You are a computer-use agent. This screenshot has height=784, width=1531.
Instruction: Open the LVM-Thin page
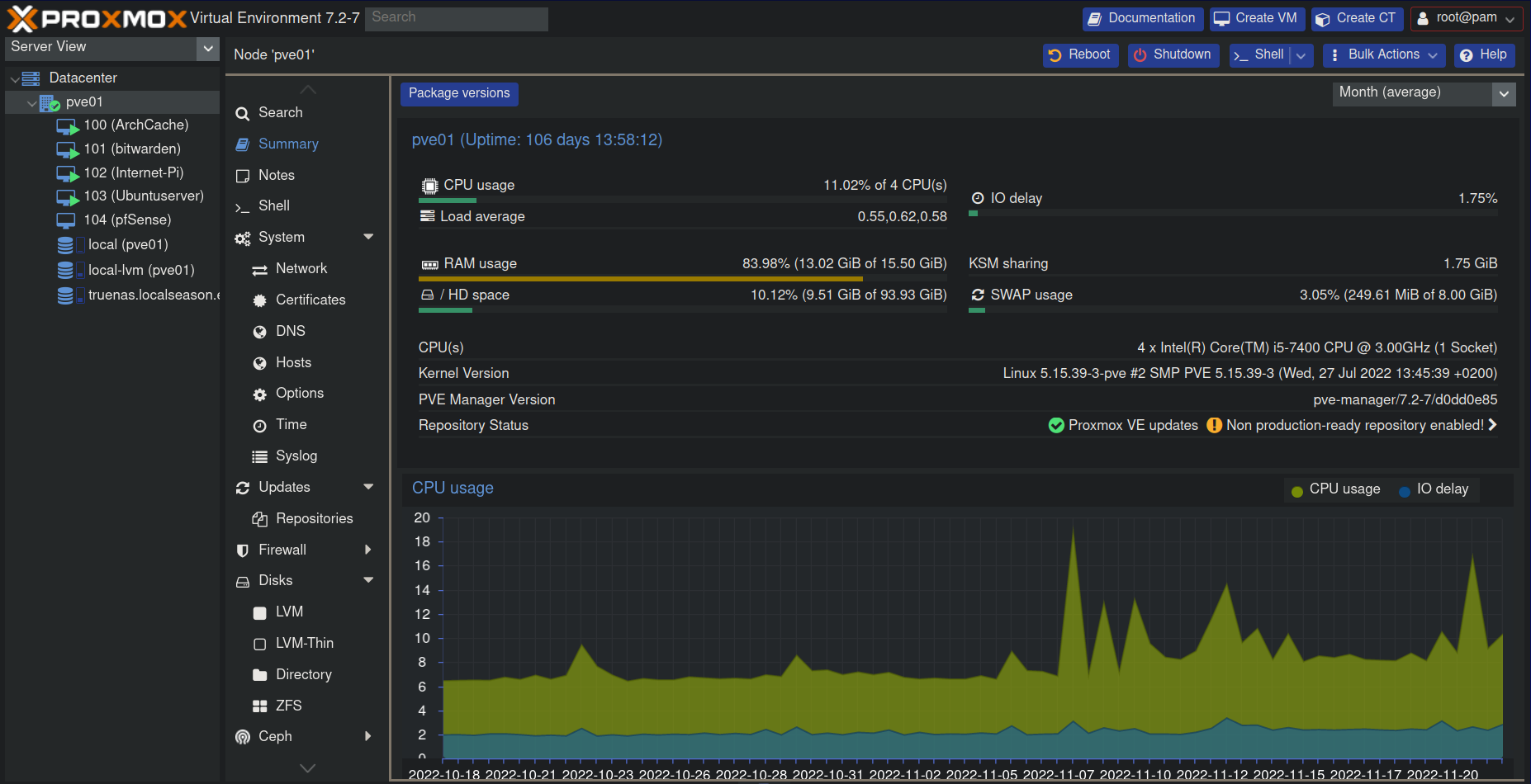click(305, 644)
